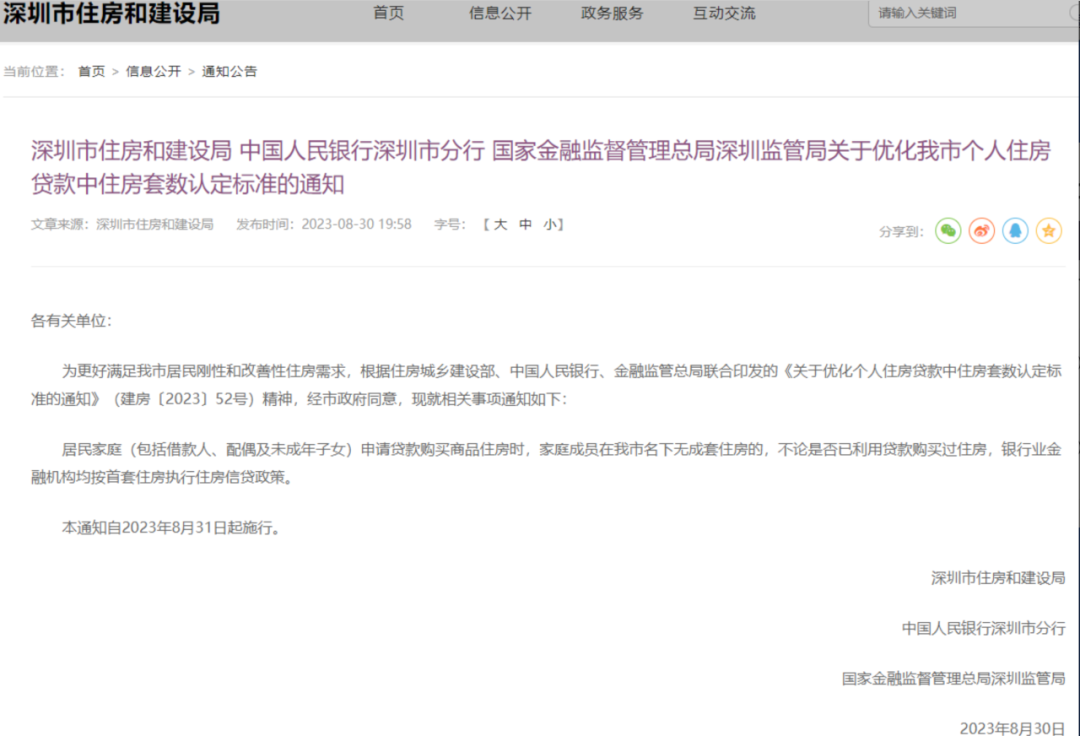This screenshot has height=736, width=1080.
Task: Open 政务服务 navigation menu
Action: pyautogui.click(x=612, y=13)
